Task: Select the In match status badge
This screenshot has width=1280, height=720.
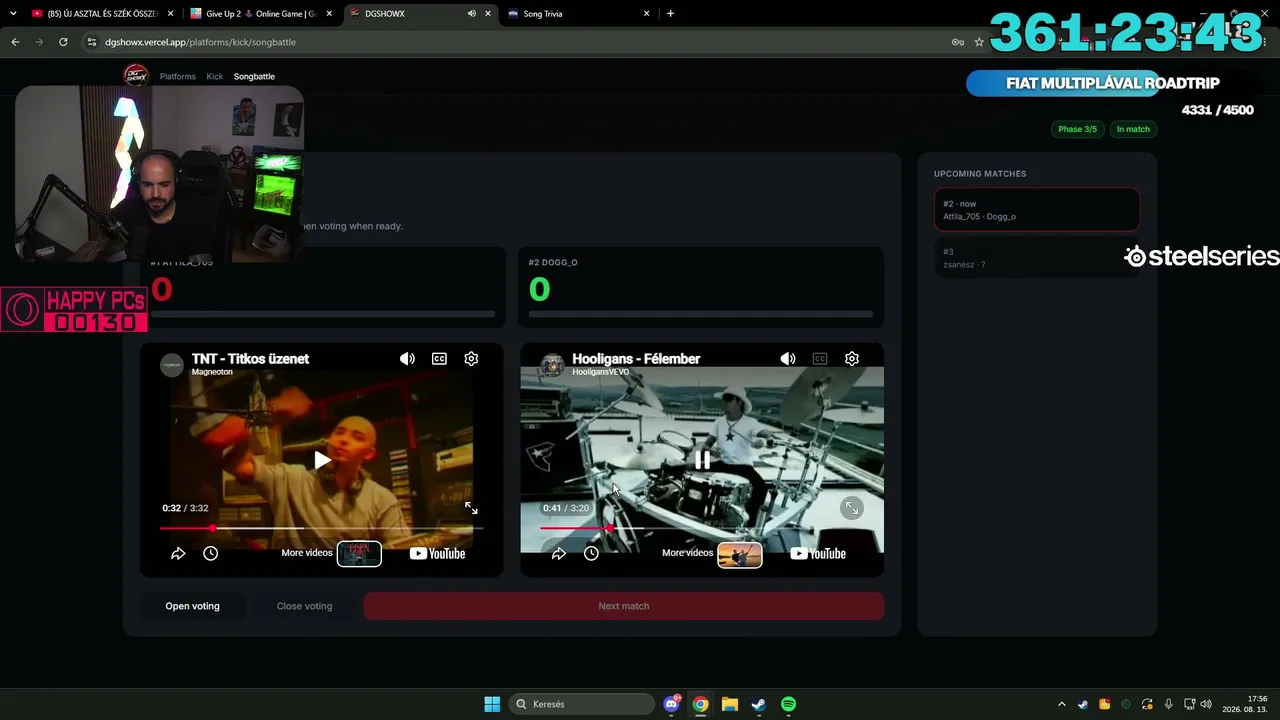Action: [x=1133, y=129]
